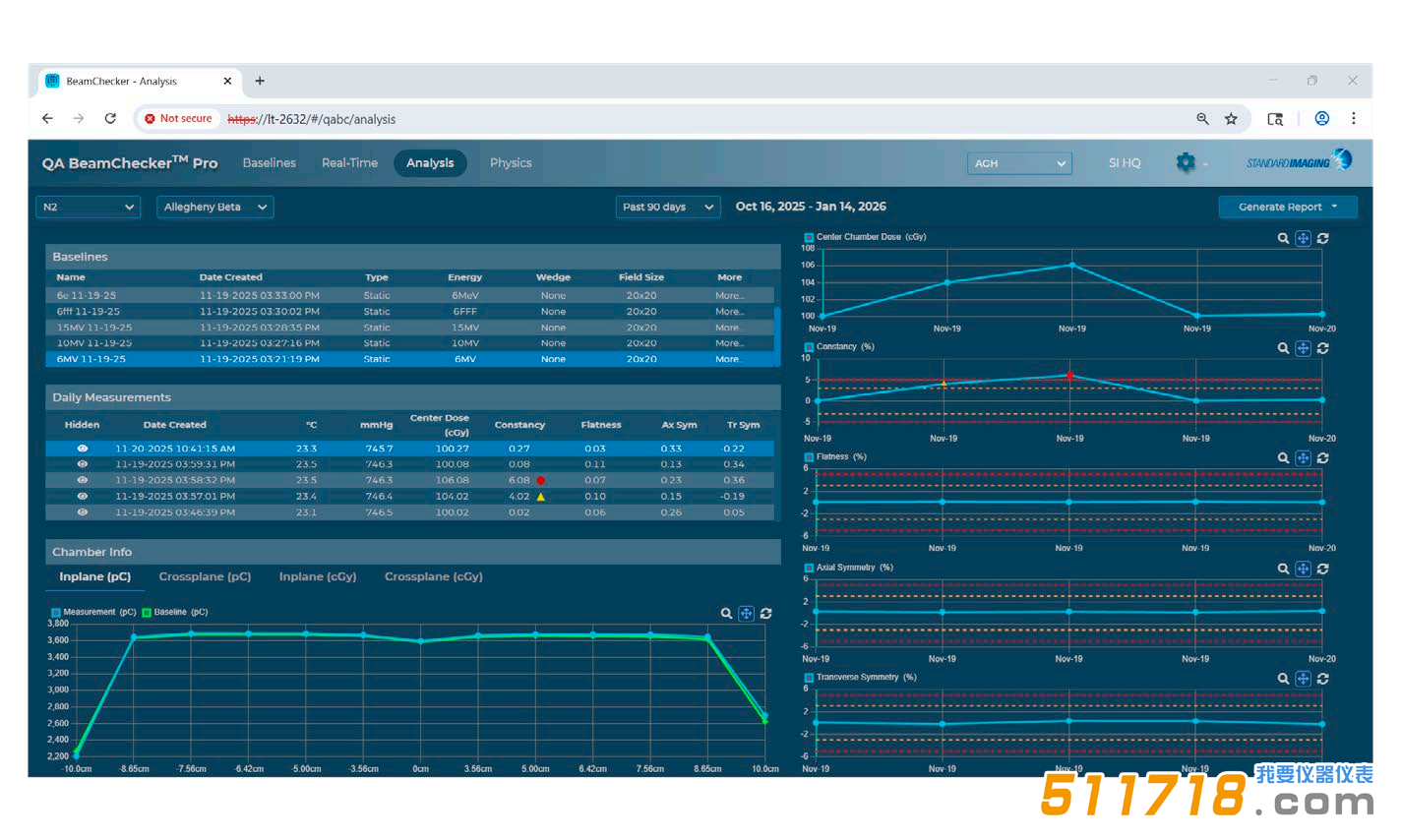Open the Past 90 days range dropdown
The image size is (1401, 840).
668,207
